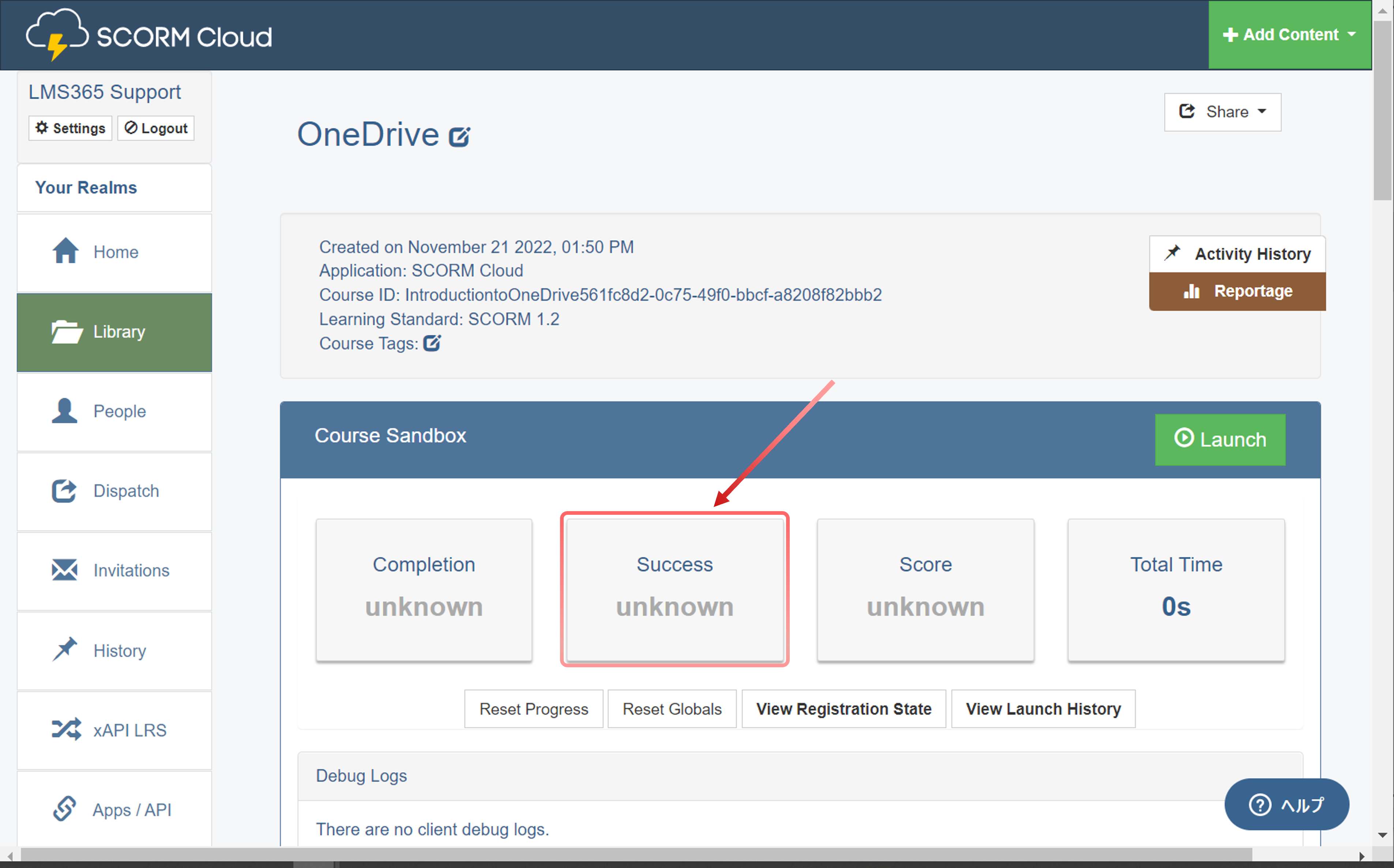Click the LMS365 Support account name
The height and width of the screenshot is (868, 1394).
105,92
